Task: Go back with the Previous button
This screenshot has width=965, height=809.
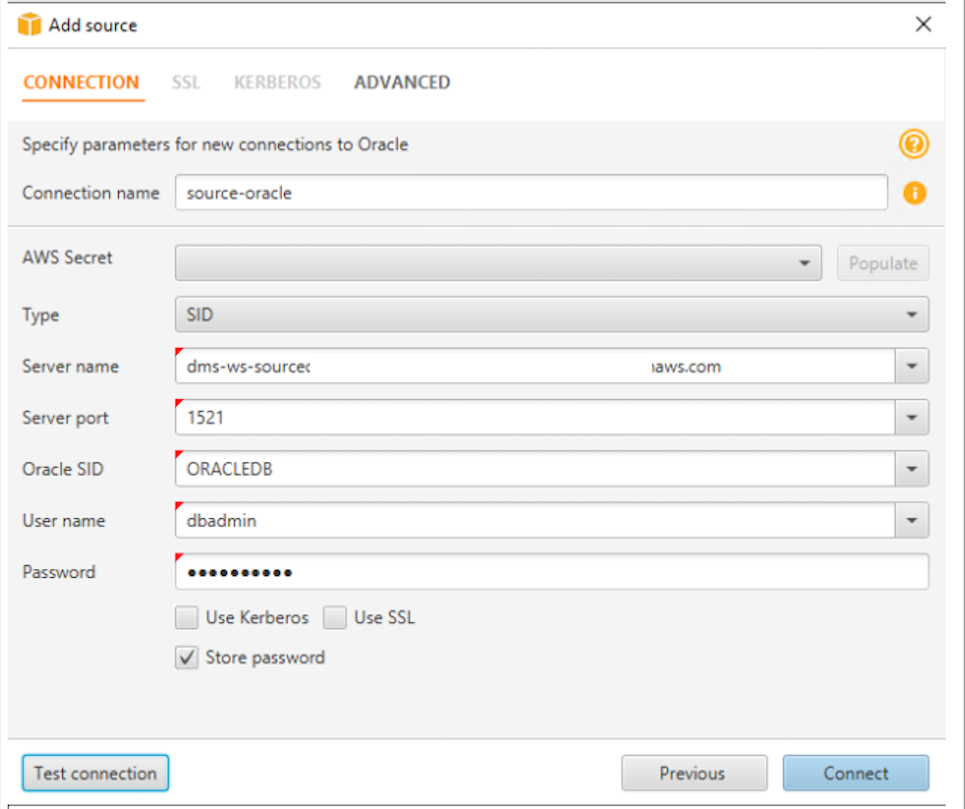Action: coord(693,773)
